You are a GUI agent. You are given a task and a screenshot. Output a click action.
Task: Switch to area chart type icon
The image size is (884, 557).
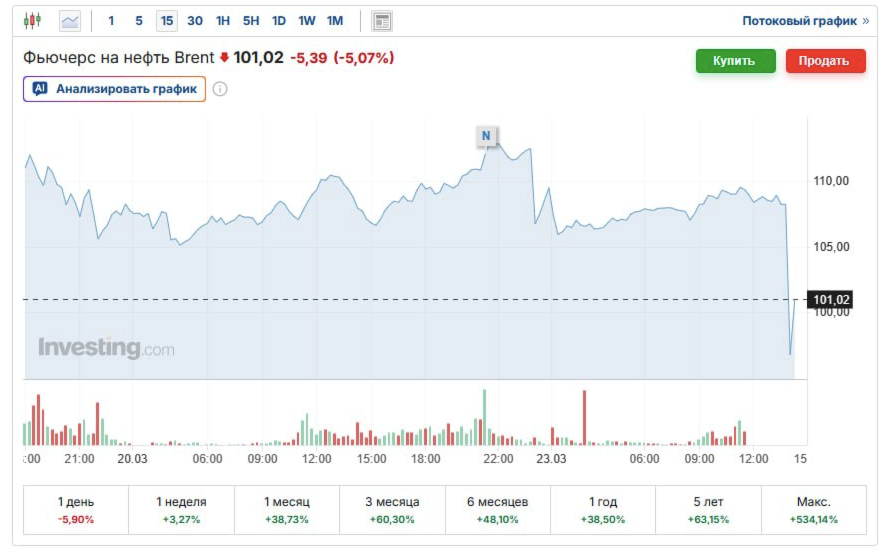click(x=70, y=21)
